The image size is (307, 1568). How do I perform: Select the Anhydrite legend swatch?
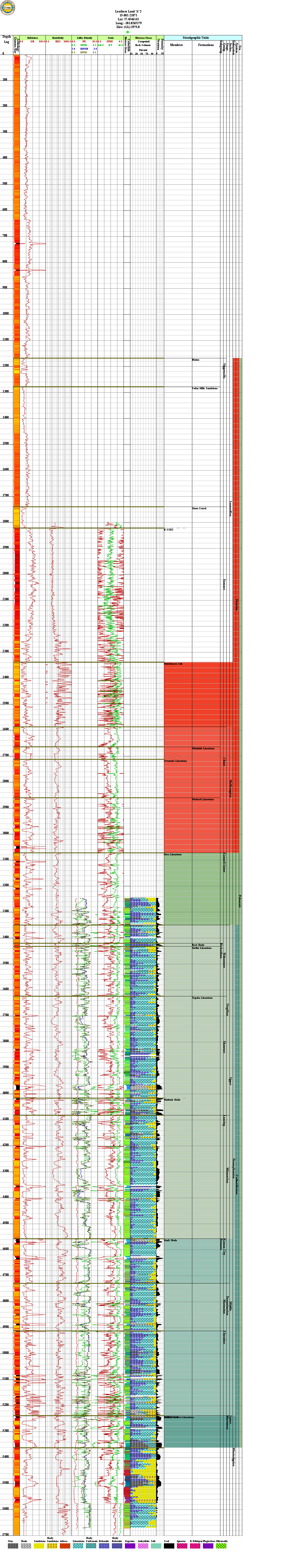(x=143, y=1547)
